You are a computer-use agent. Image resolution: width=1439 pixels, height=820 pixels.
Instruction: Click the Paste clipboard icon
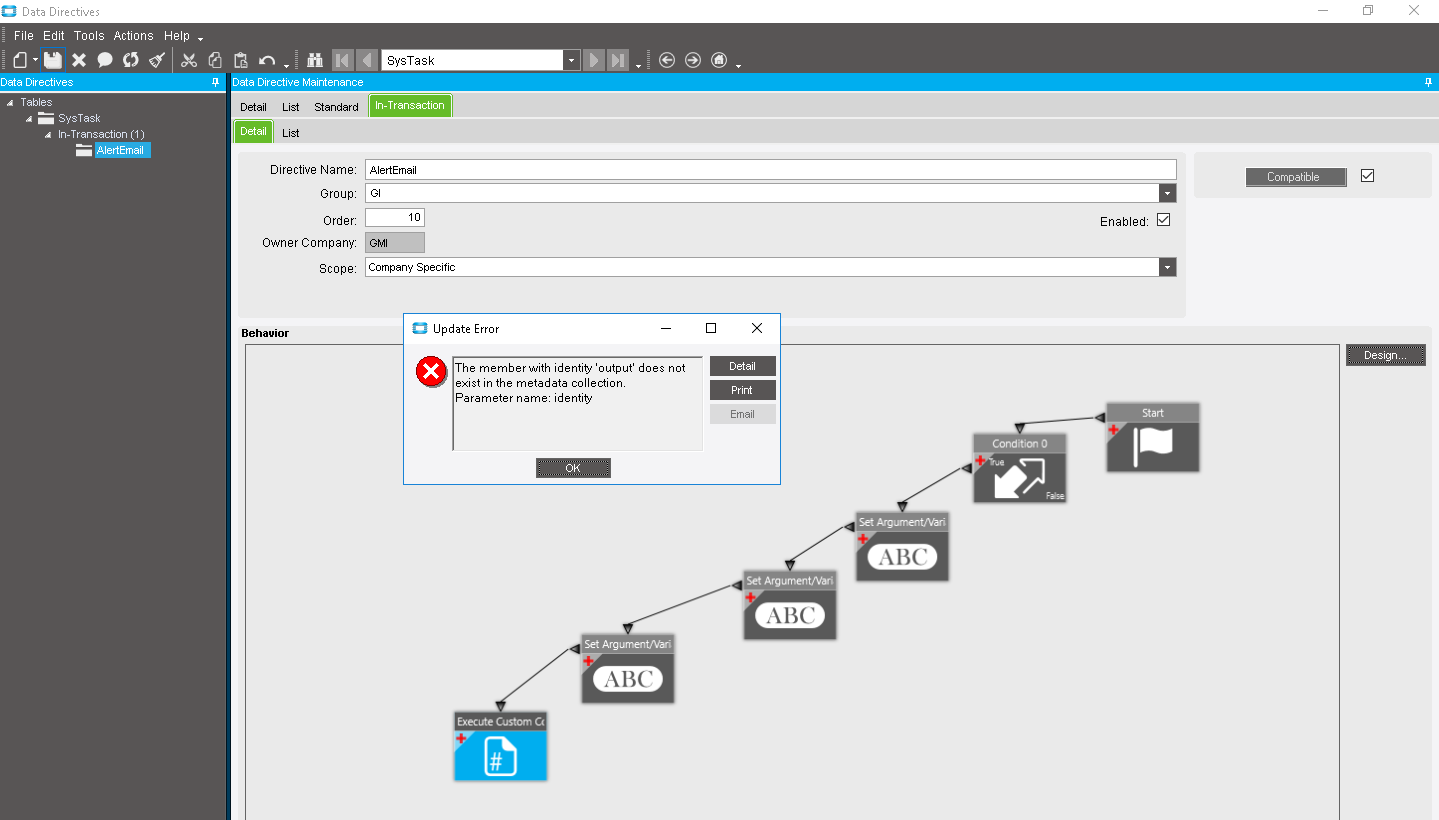tap(241, 60)
